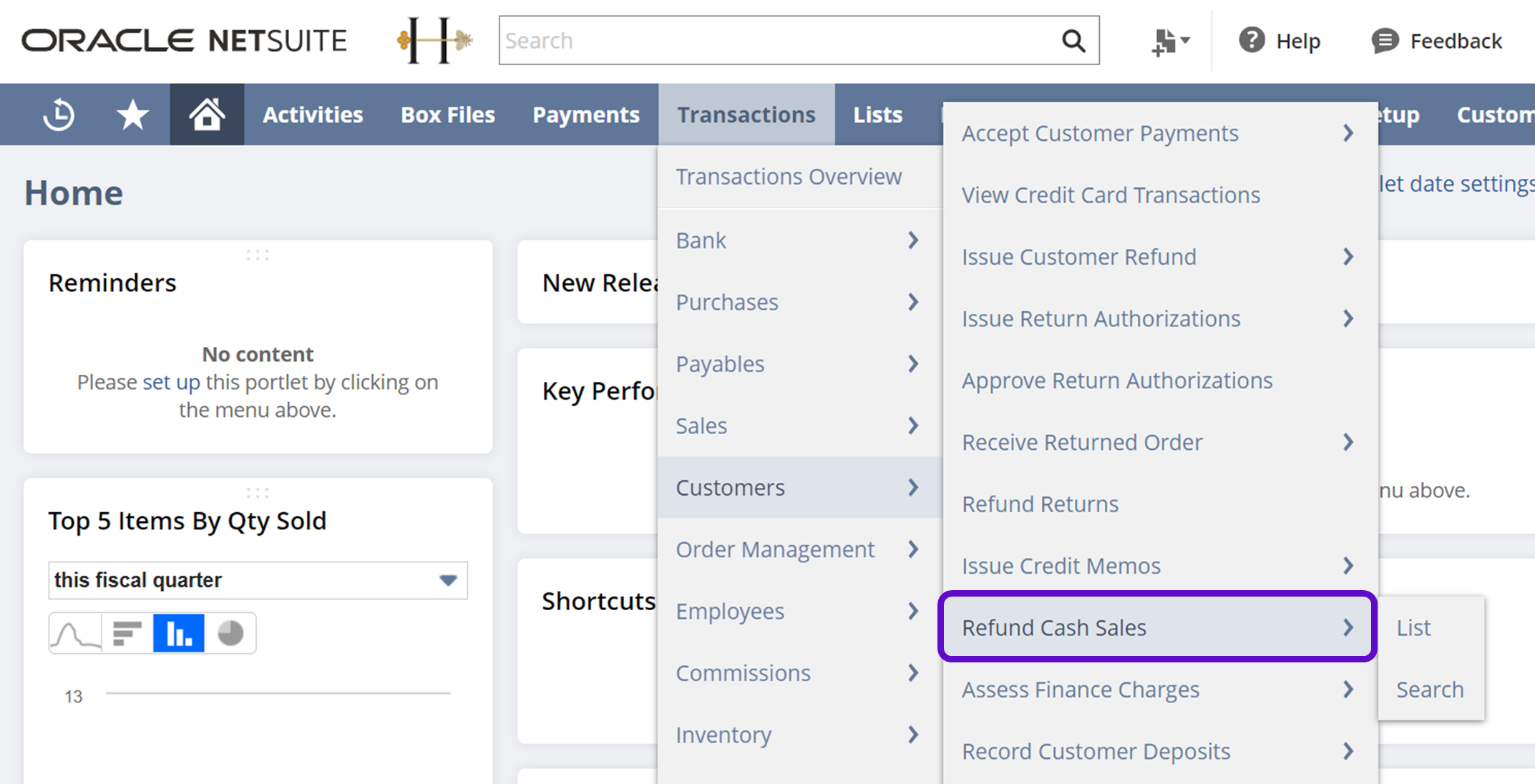Image resolution: width=1535 pixels, height=784 pixels.
Task: Select Refund Returns from the menu
Action: tap(1040, 504)
